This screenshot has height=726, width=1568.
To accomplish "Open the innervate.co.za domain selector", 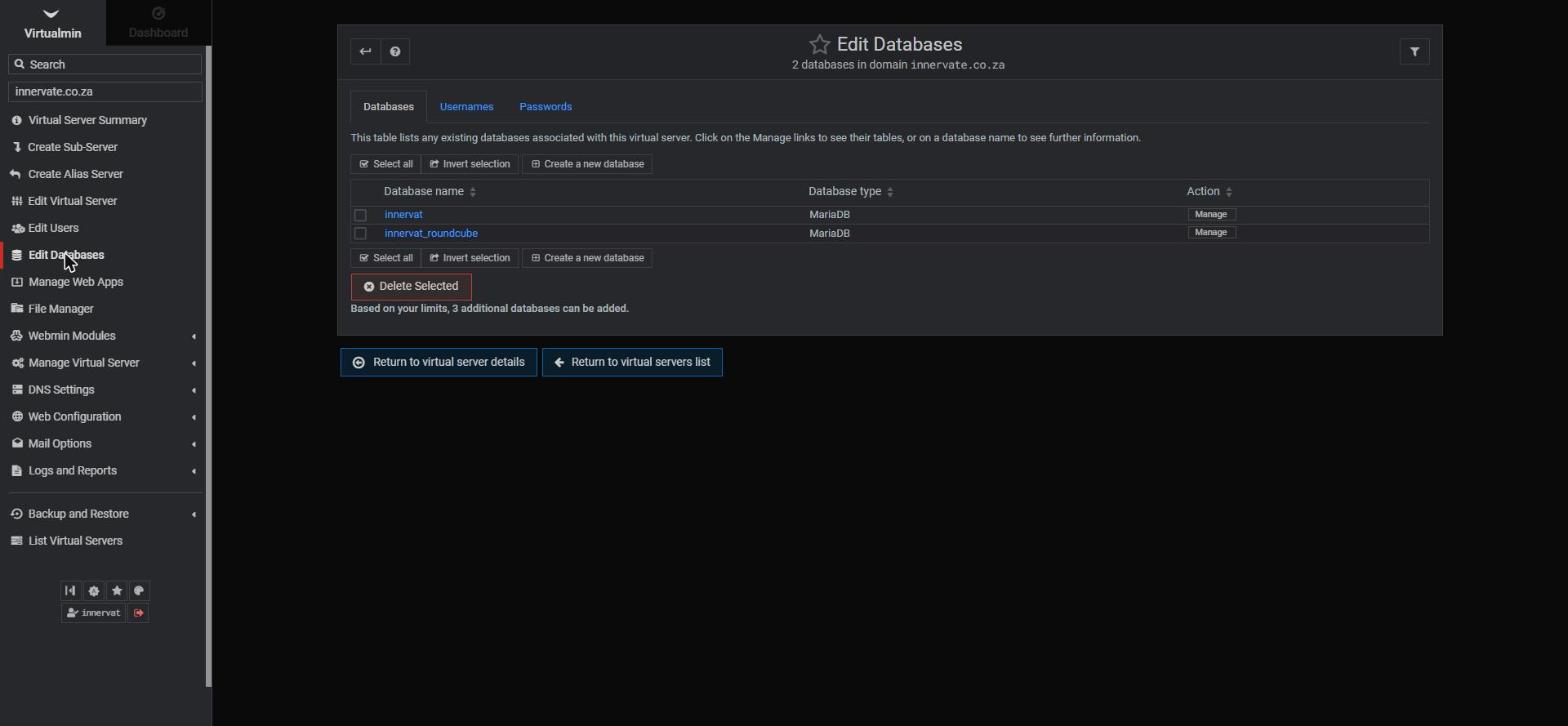I will (105, 91).
